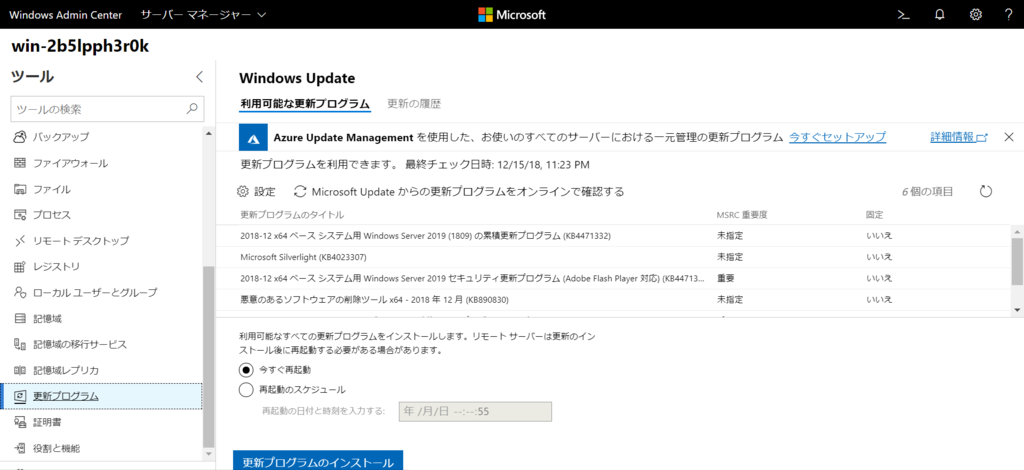Click tools list scroll up arrow

pyautogui.click(x=208, y=133)
